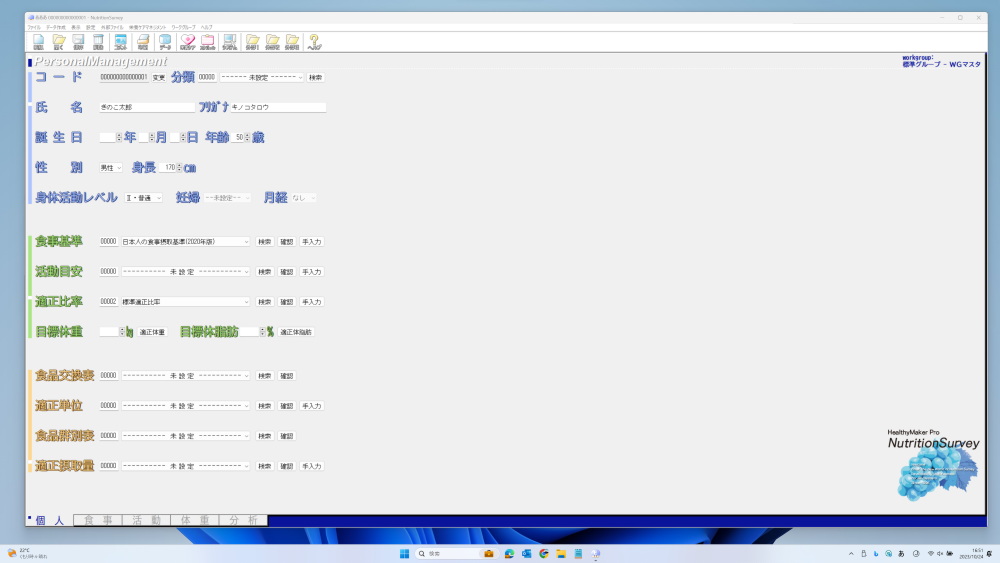
Task: Expand the 活動目安 dropdown
Action: pos(185,272)
